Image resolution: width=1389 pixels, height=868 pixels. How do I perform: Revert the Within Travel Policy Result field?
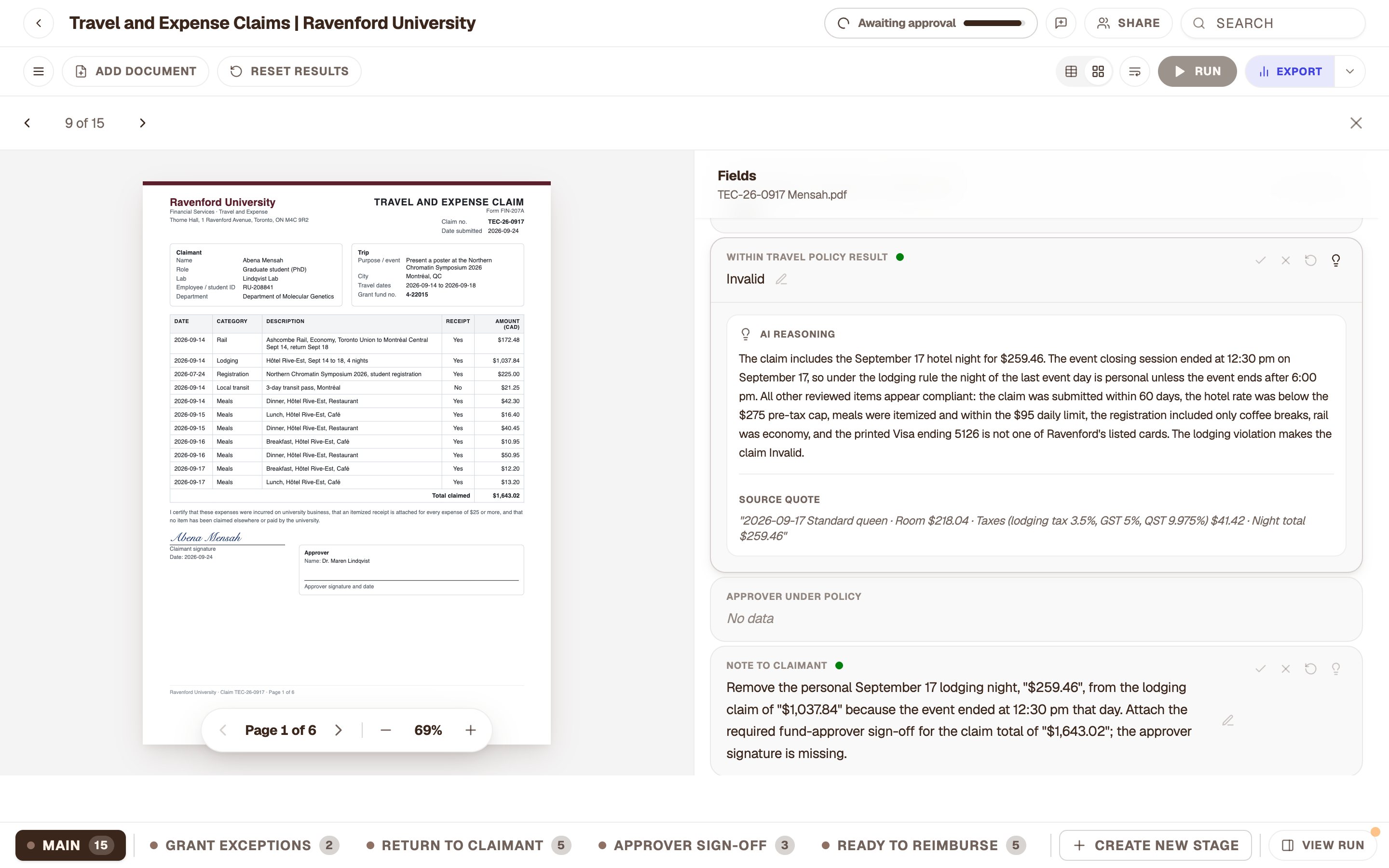(x=1310, y=260)
